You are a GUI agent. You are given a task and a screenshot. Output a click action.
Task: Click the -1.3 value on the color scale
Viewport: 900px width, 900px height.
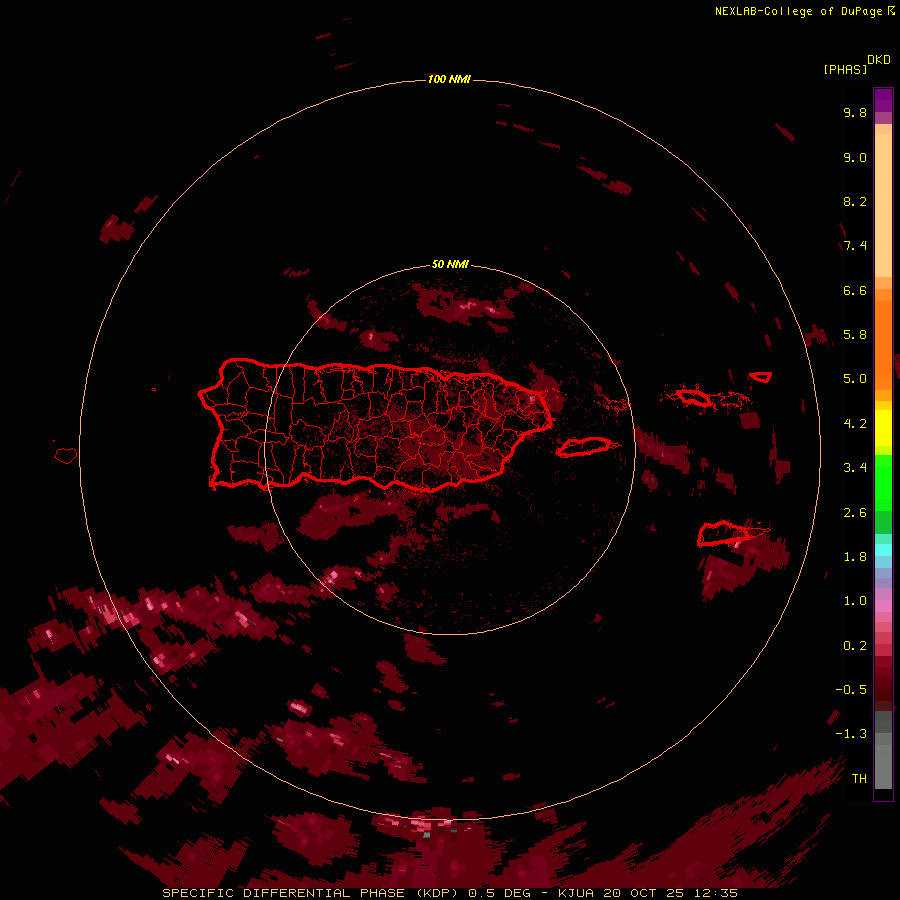click(851, 734)
